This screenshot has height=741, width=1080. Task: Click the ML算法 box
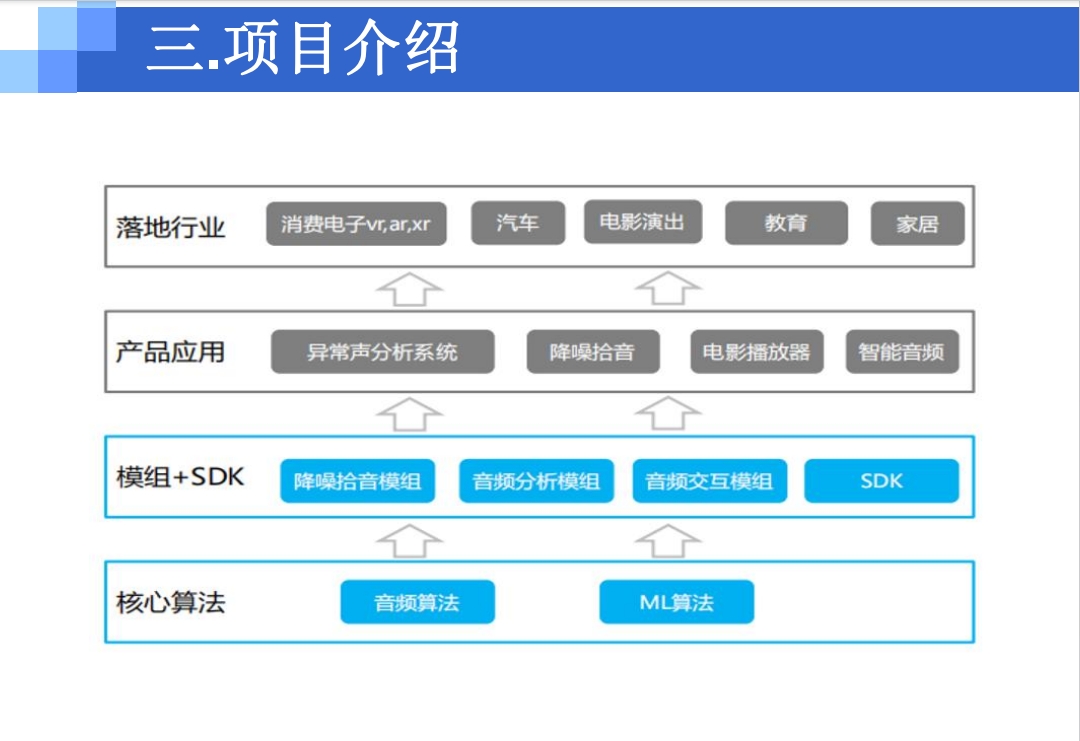pyautogui.click(x=676, y=602)
